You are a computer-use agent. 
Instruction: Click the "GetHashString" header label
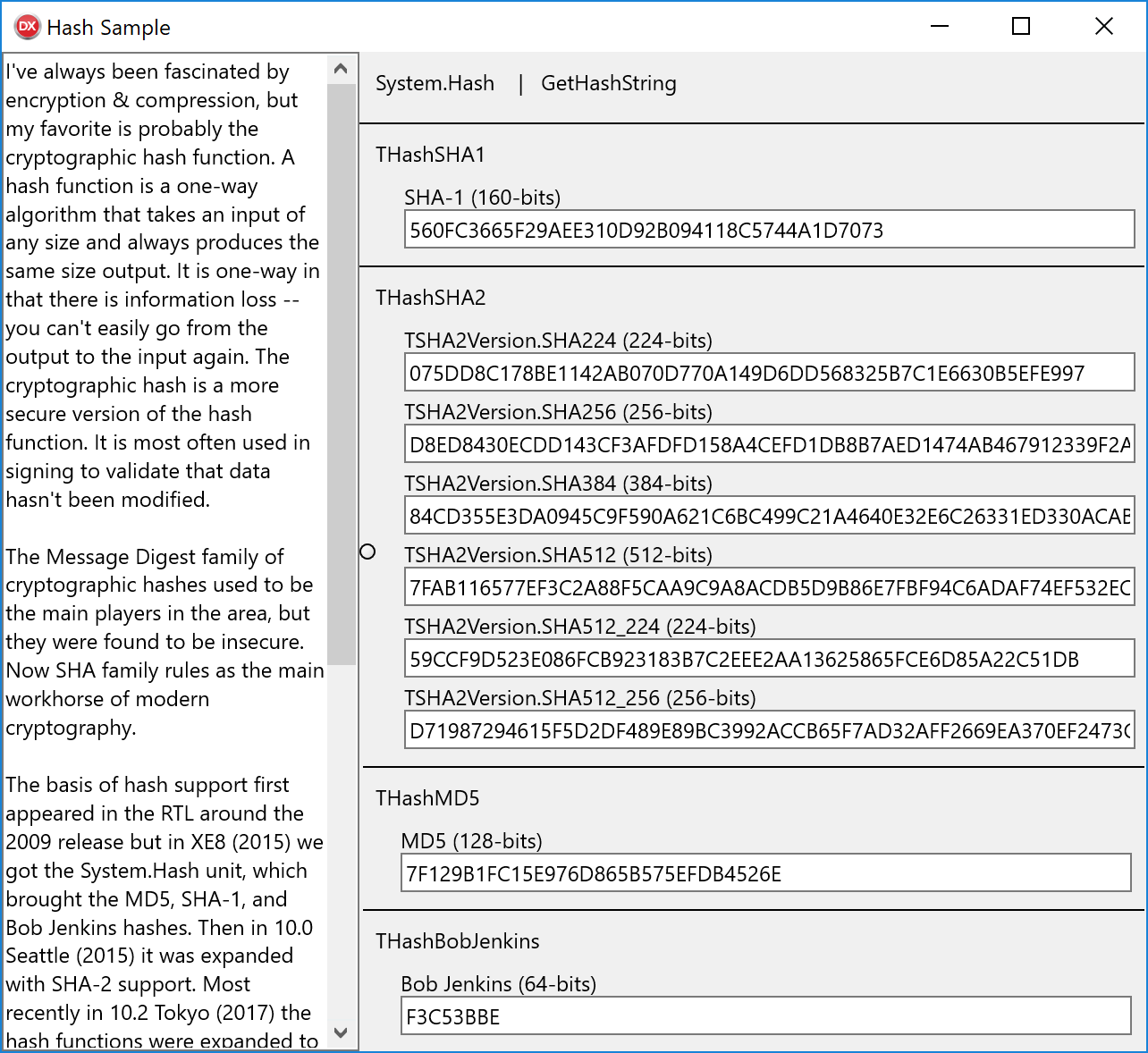(609, 83)
